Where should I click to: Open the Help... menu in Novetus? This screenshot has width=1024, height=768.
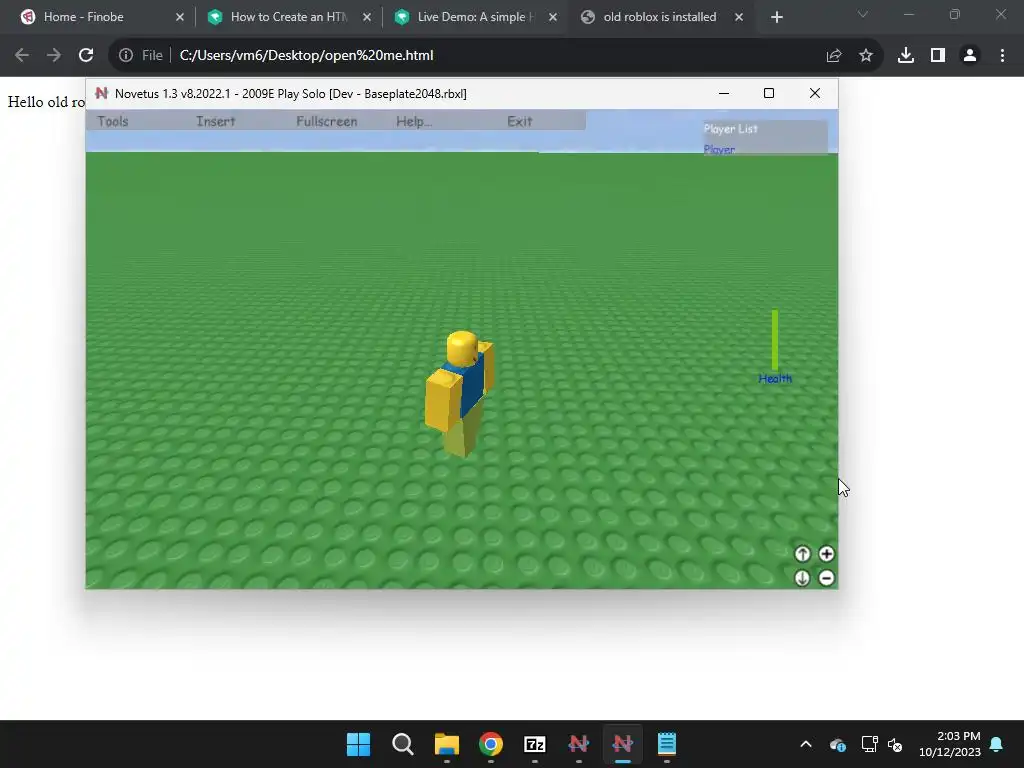point(414,121)
